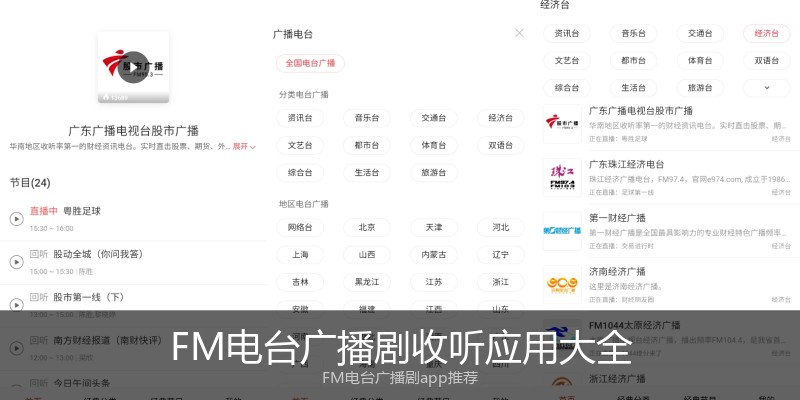Close the 广播电台 category panel
The image size is (800, 400).
[x=519, y=33]
